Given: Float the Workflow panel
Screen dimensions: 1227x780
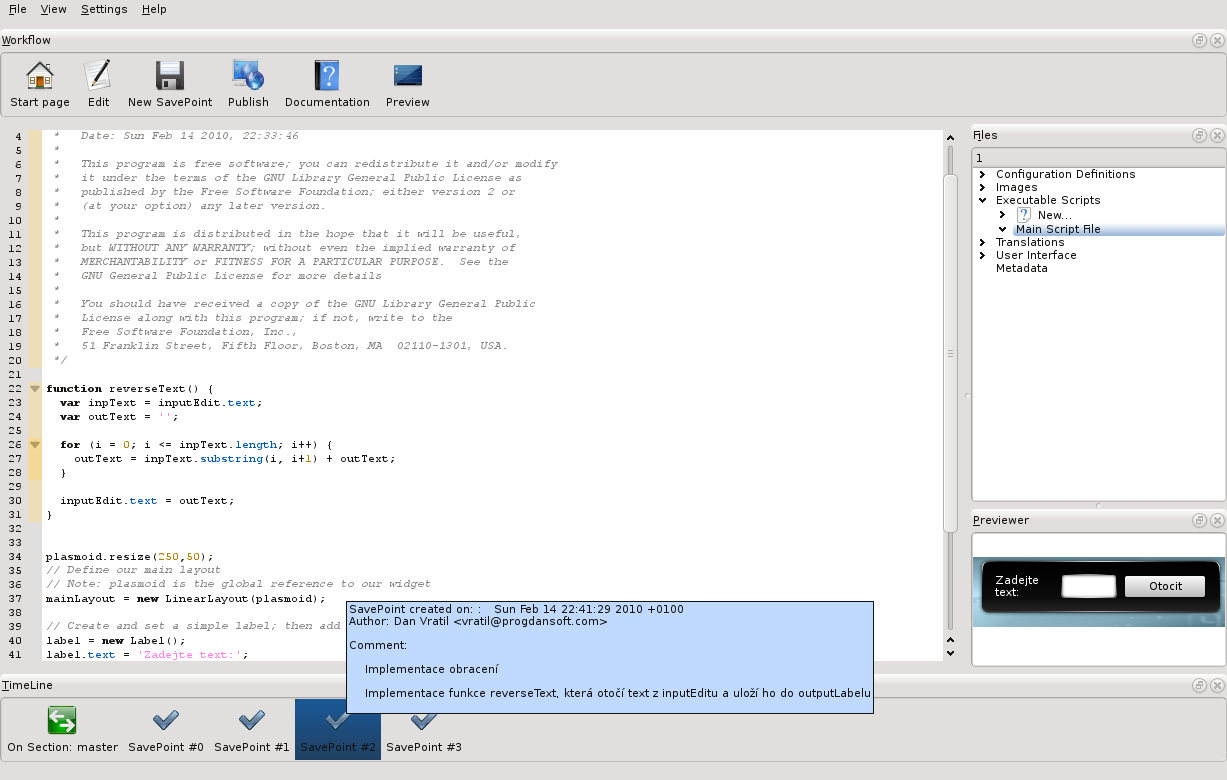Looking at the screenshot, I should tap(1199, 40).
